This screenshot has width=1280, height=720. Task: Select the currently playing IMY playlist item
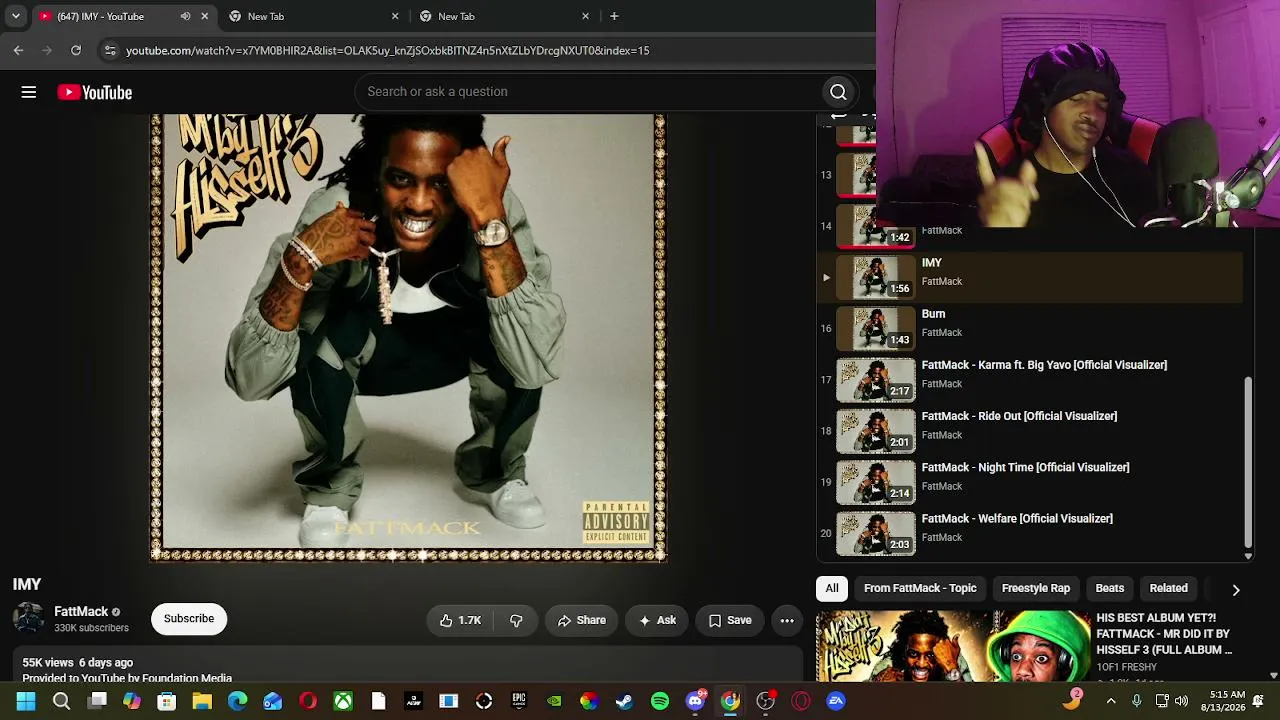pyautogui.click(x=1030, y=277)
